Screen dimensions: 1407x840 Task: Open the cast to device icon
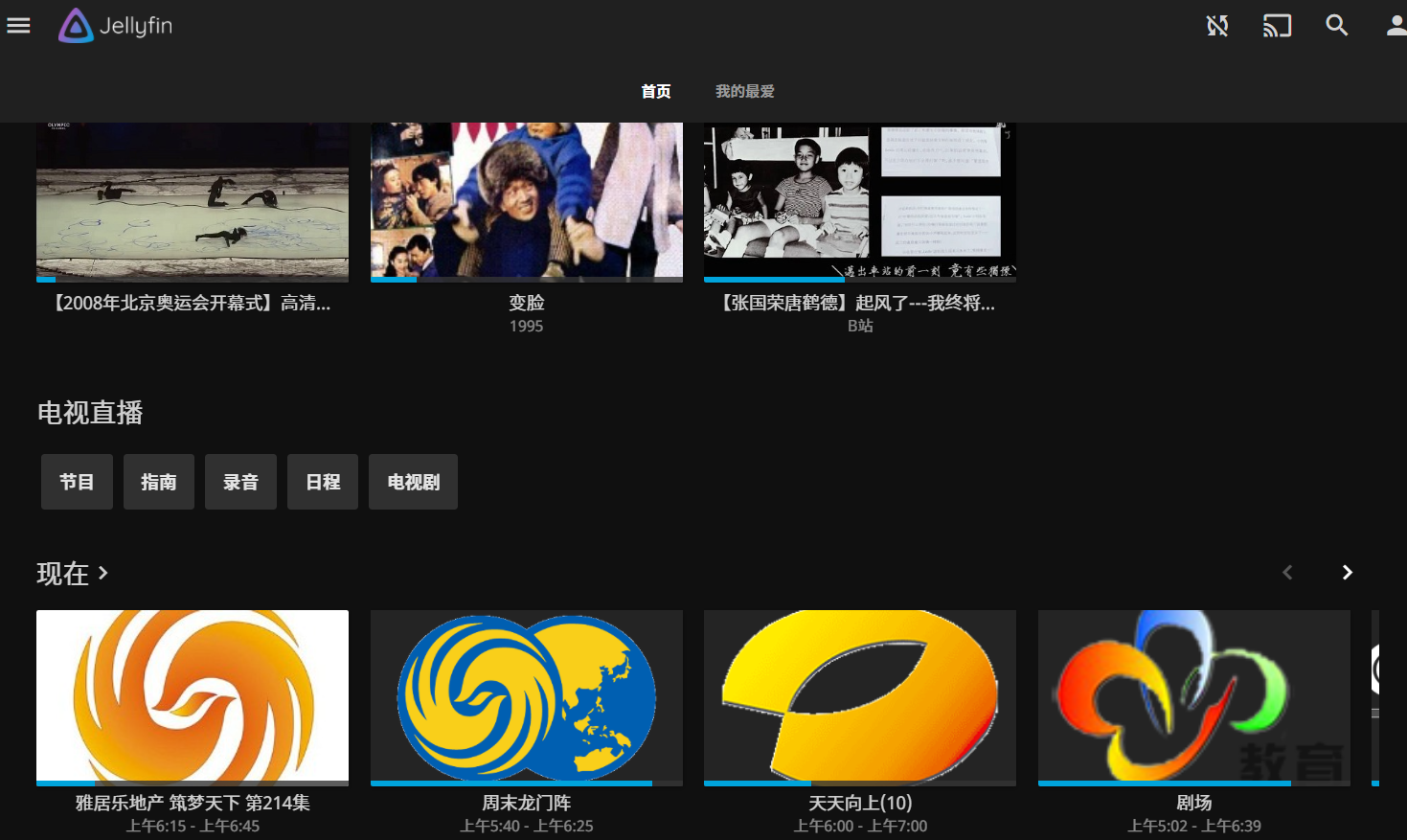(1277, 26)
